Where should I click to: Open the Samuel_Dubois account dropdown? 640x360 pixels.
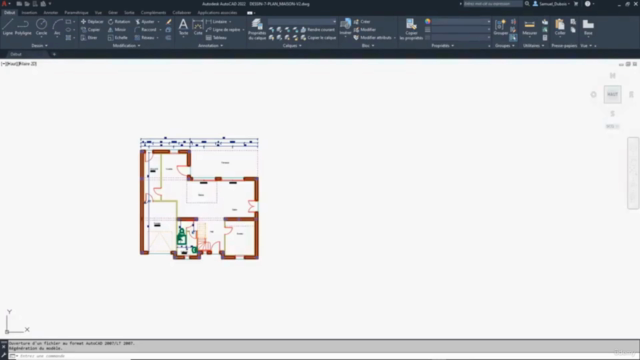click(551, 4)
